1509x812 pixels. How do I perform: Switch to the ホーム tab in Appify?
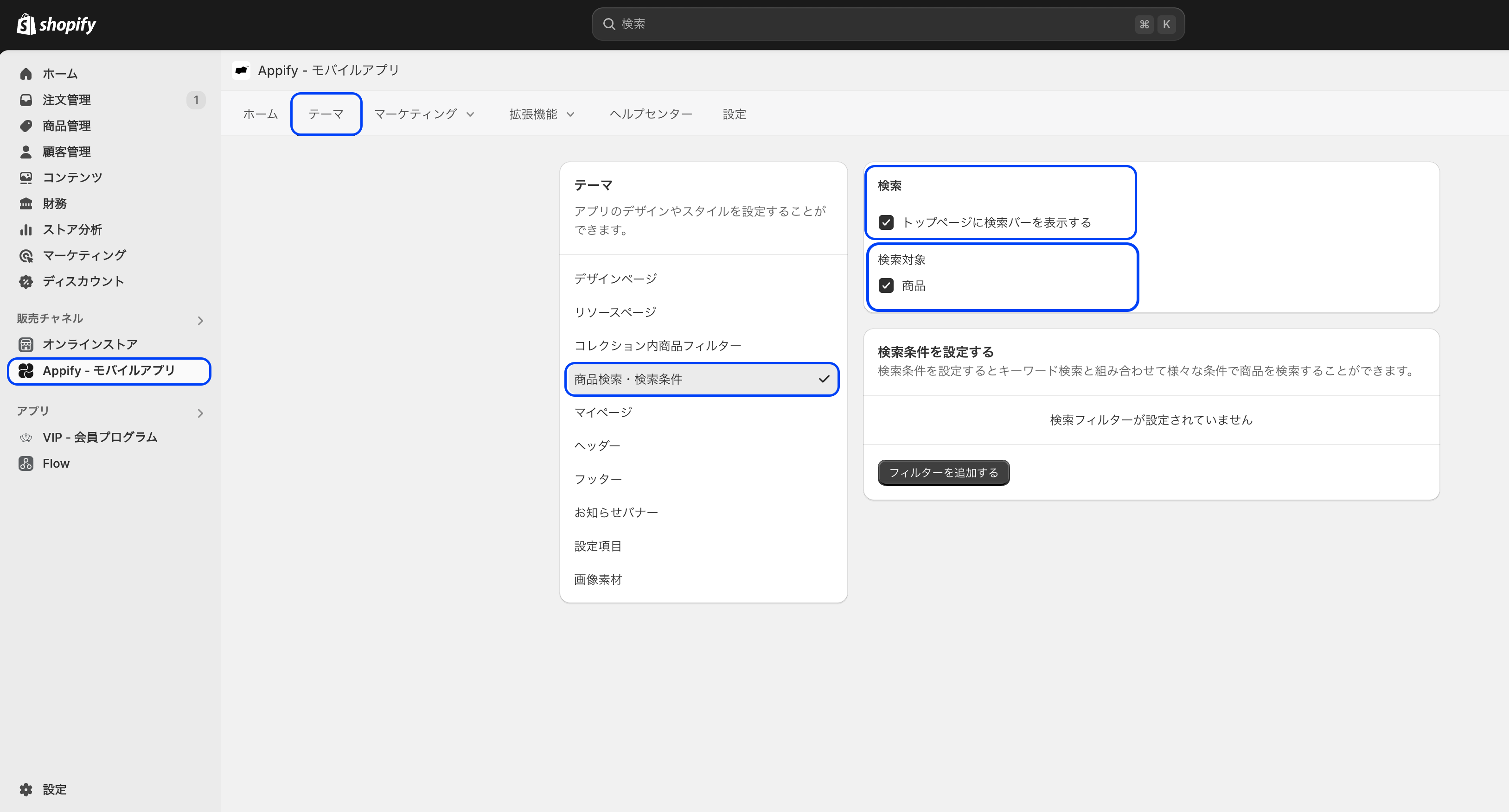coord(261,114)
